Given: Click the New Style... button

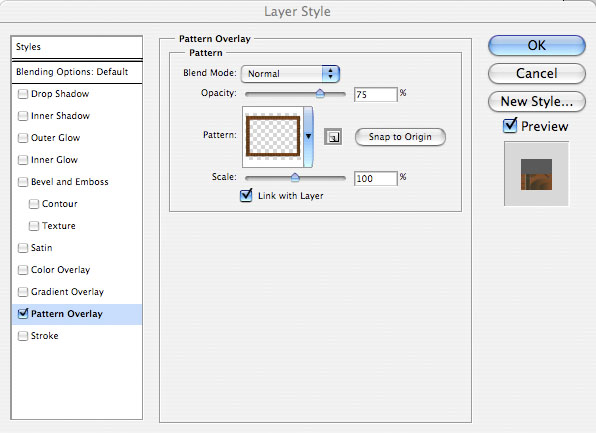Looking at the screenshot, I should [536, 102].
